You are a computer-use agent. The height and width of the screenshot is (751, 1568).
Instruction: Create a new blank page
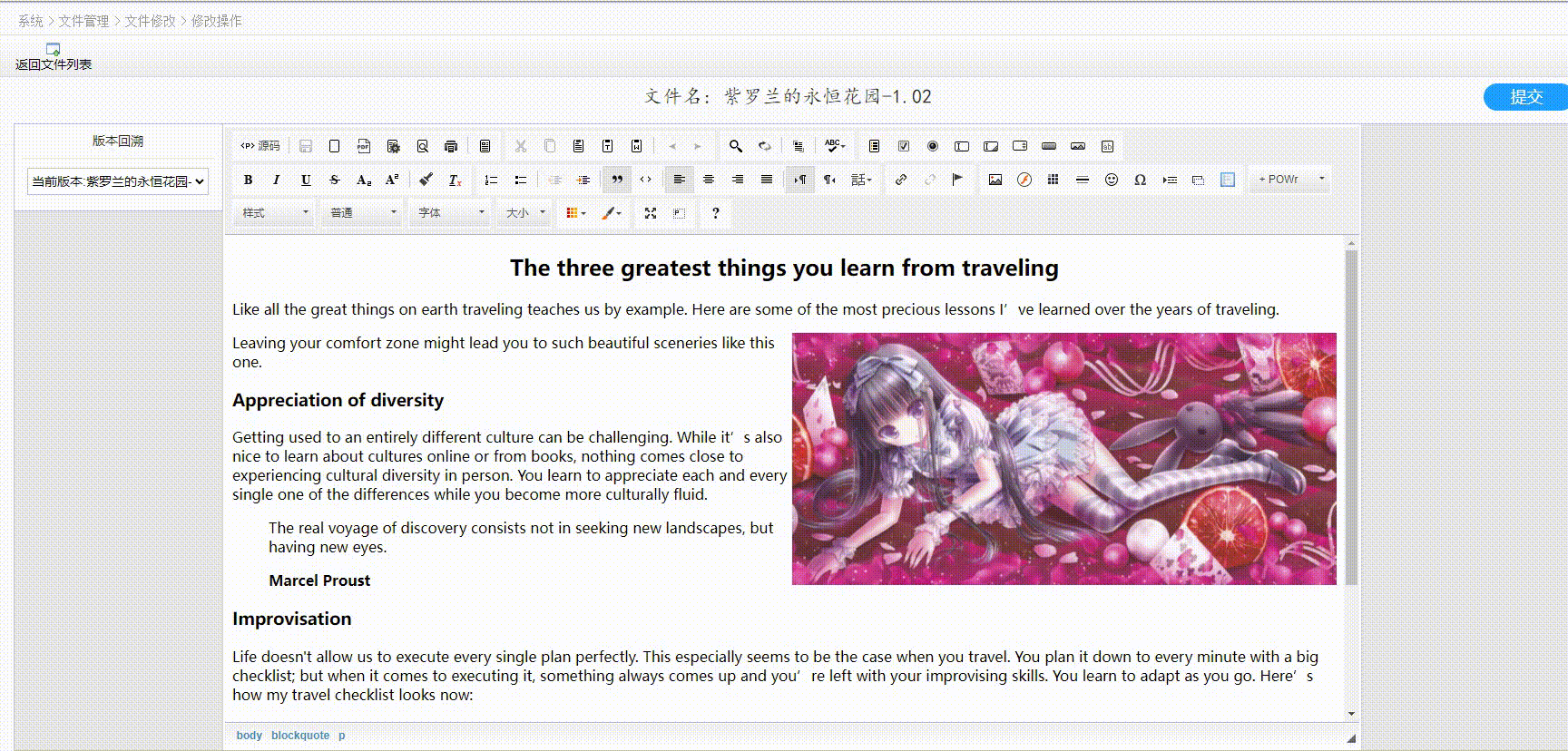click(335, 146)
